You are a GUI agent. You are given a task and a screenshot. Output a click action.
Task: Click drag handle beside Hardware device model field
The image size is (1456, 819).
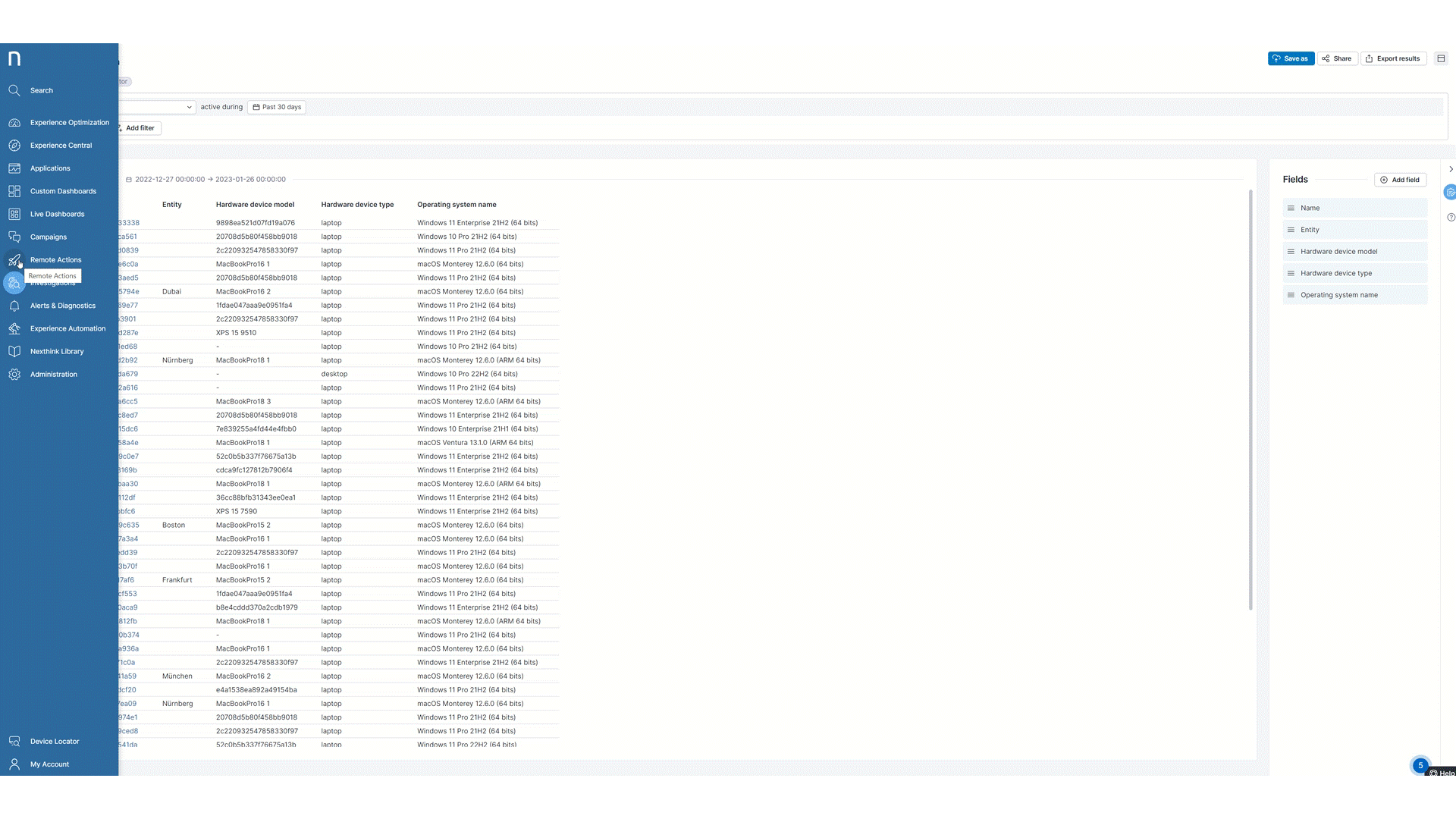1291,252
